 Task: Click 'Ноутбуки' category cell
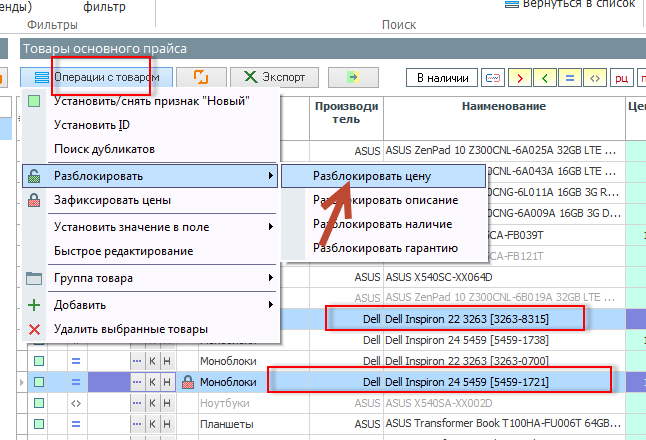253,403
